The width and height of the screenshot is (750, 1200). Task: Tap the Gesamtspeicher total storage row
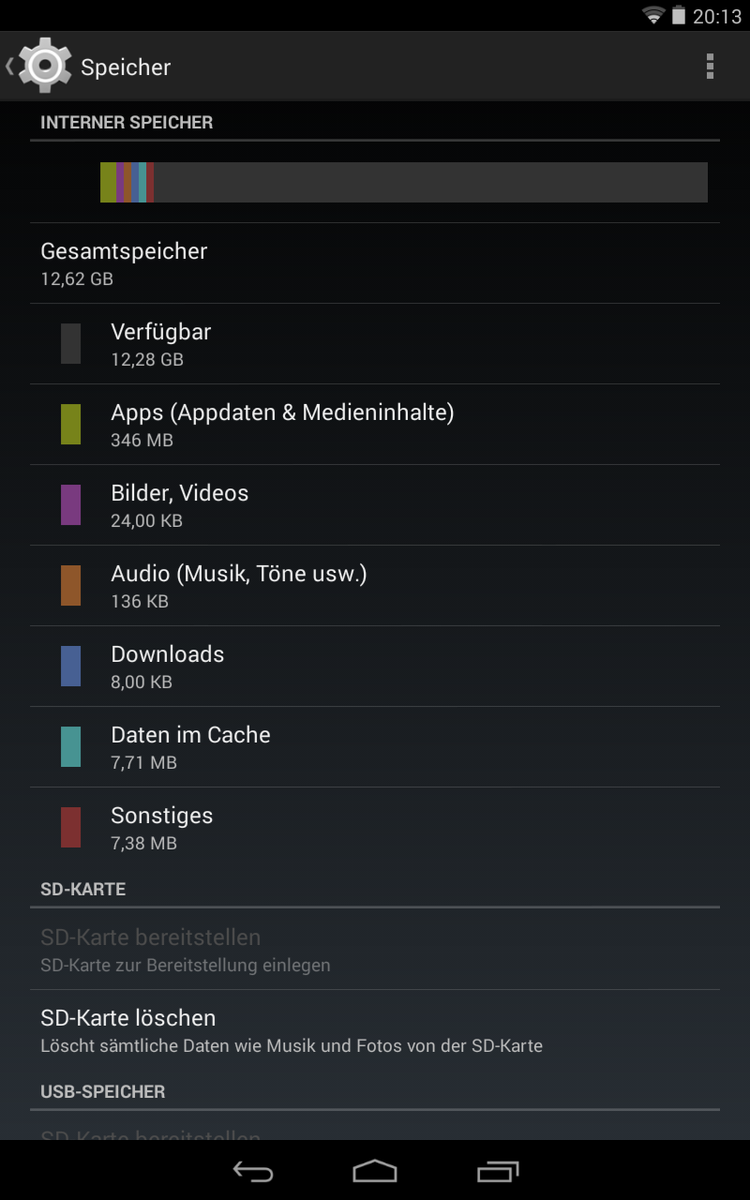click(x=124, y=263)
